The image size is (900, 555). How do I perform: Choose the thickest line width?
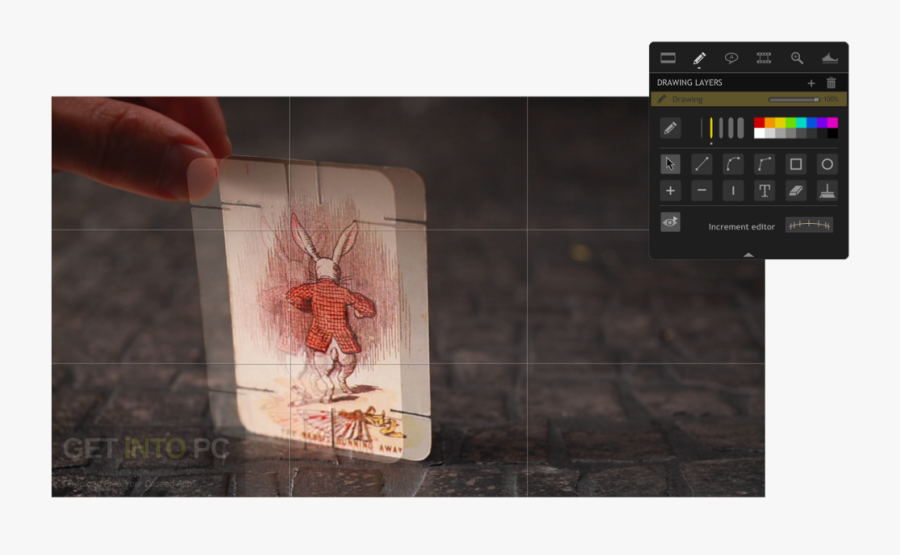coord(740,127)
